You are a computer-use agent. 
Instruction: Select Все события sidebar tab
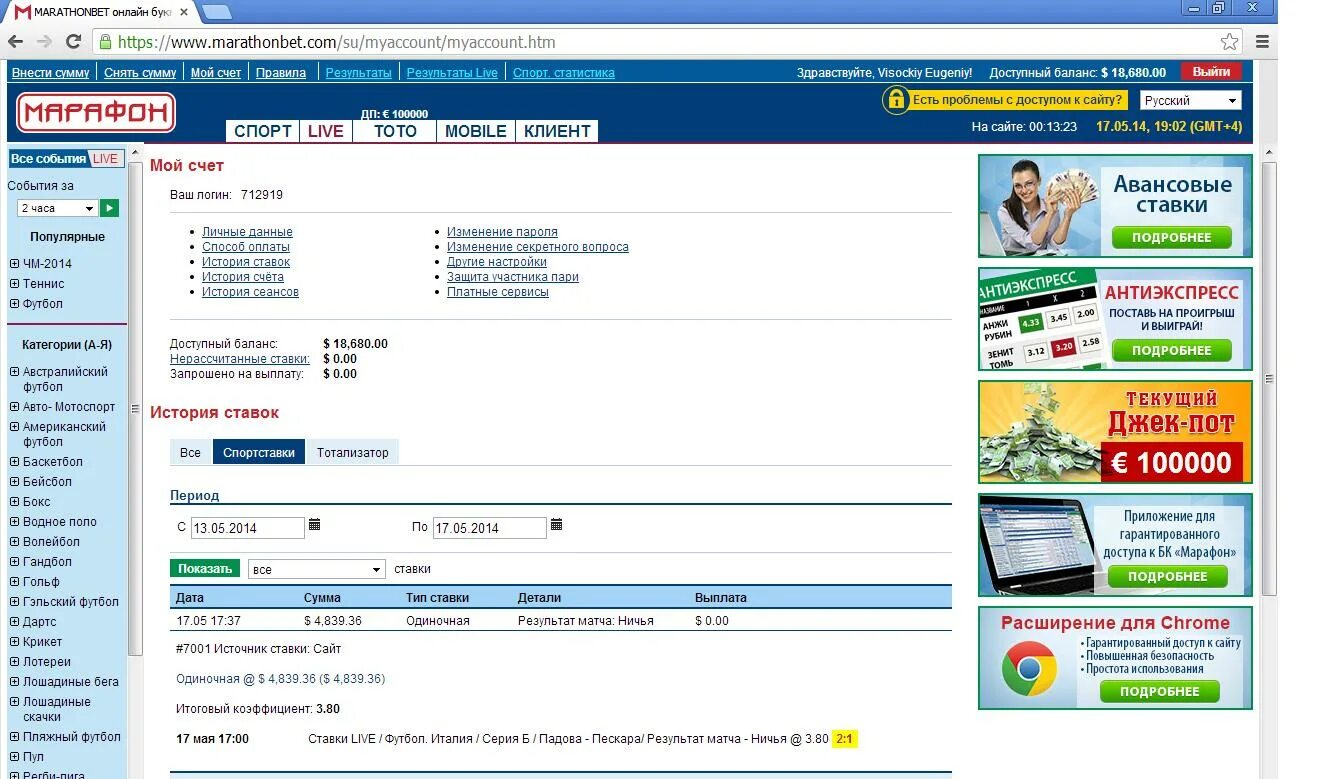[48, 158]
